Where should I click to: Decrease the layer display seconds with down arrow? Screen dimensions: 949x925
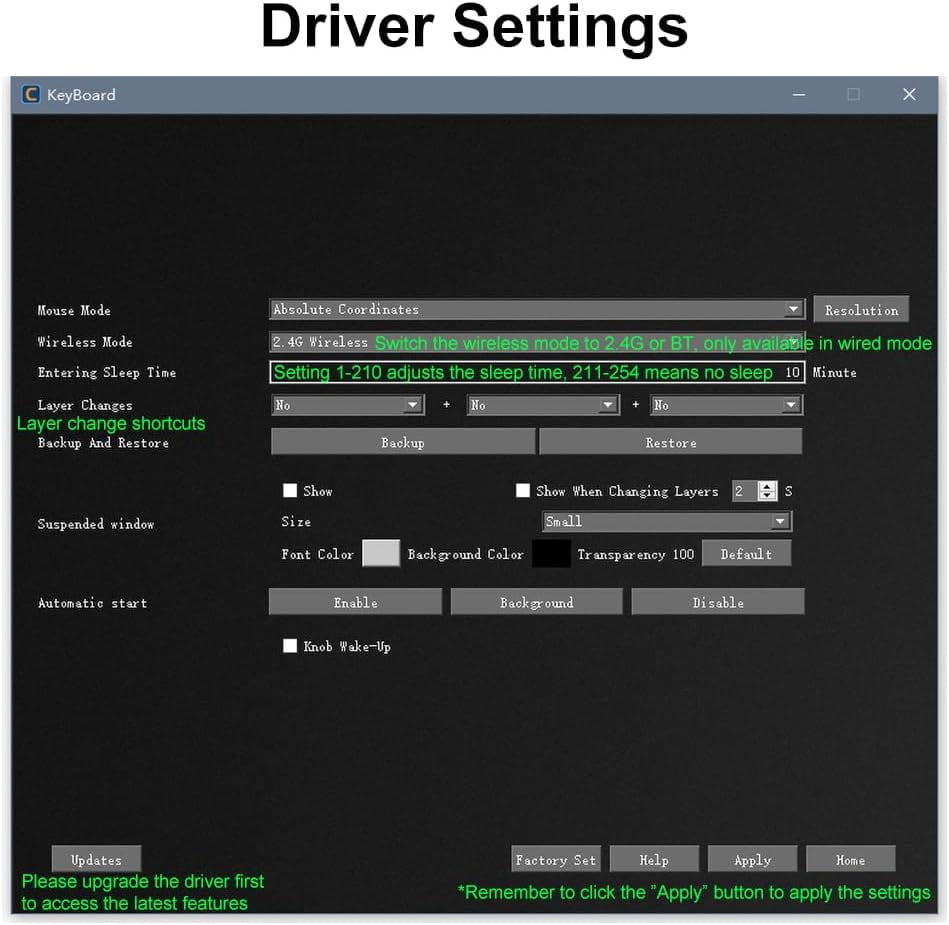point(767,496)
